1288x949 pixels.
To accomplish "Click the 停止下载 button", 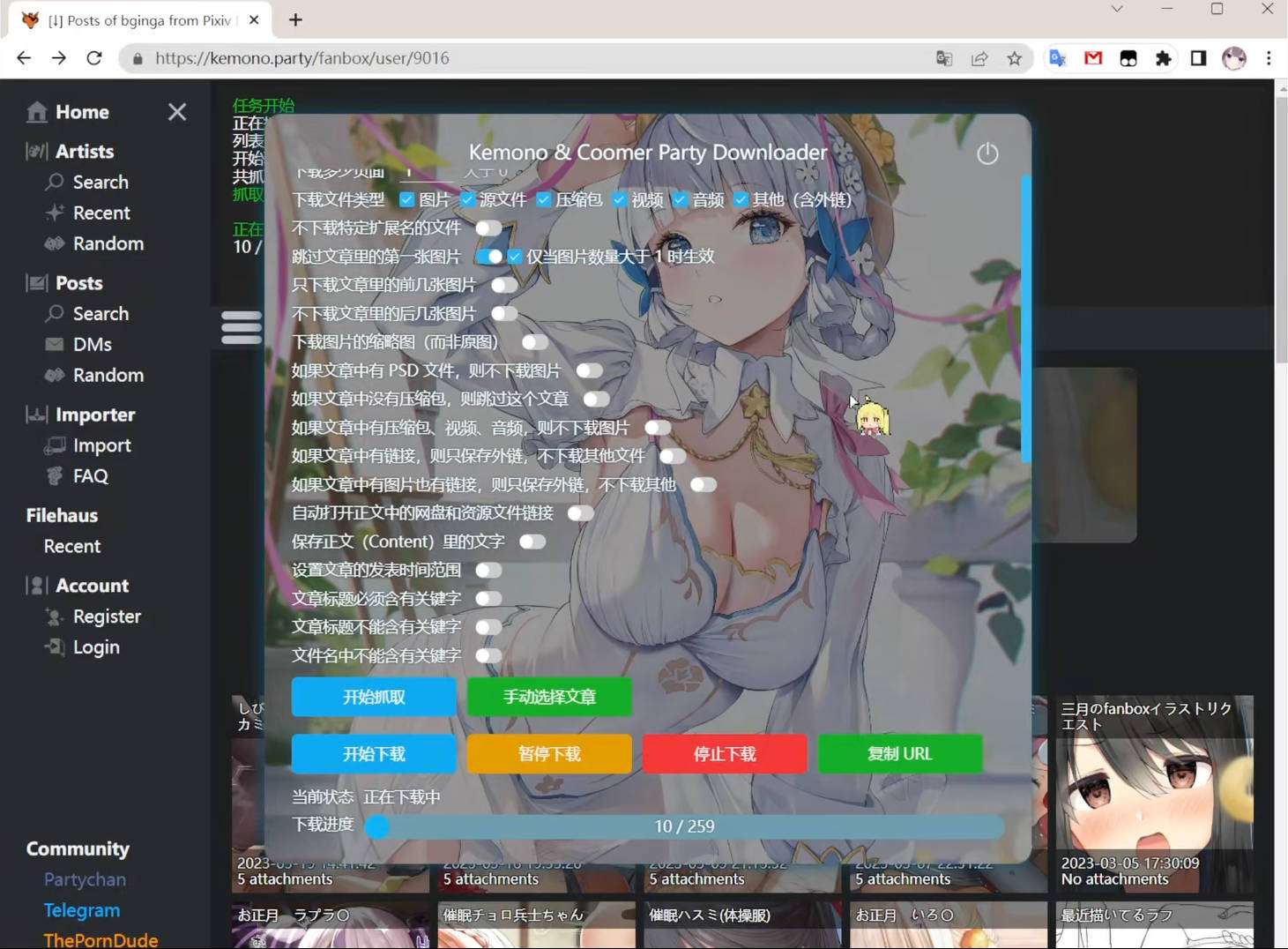I will click(x=725, y=754).
